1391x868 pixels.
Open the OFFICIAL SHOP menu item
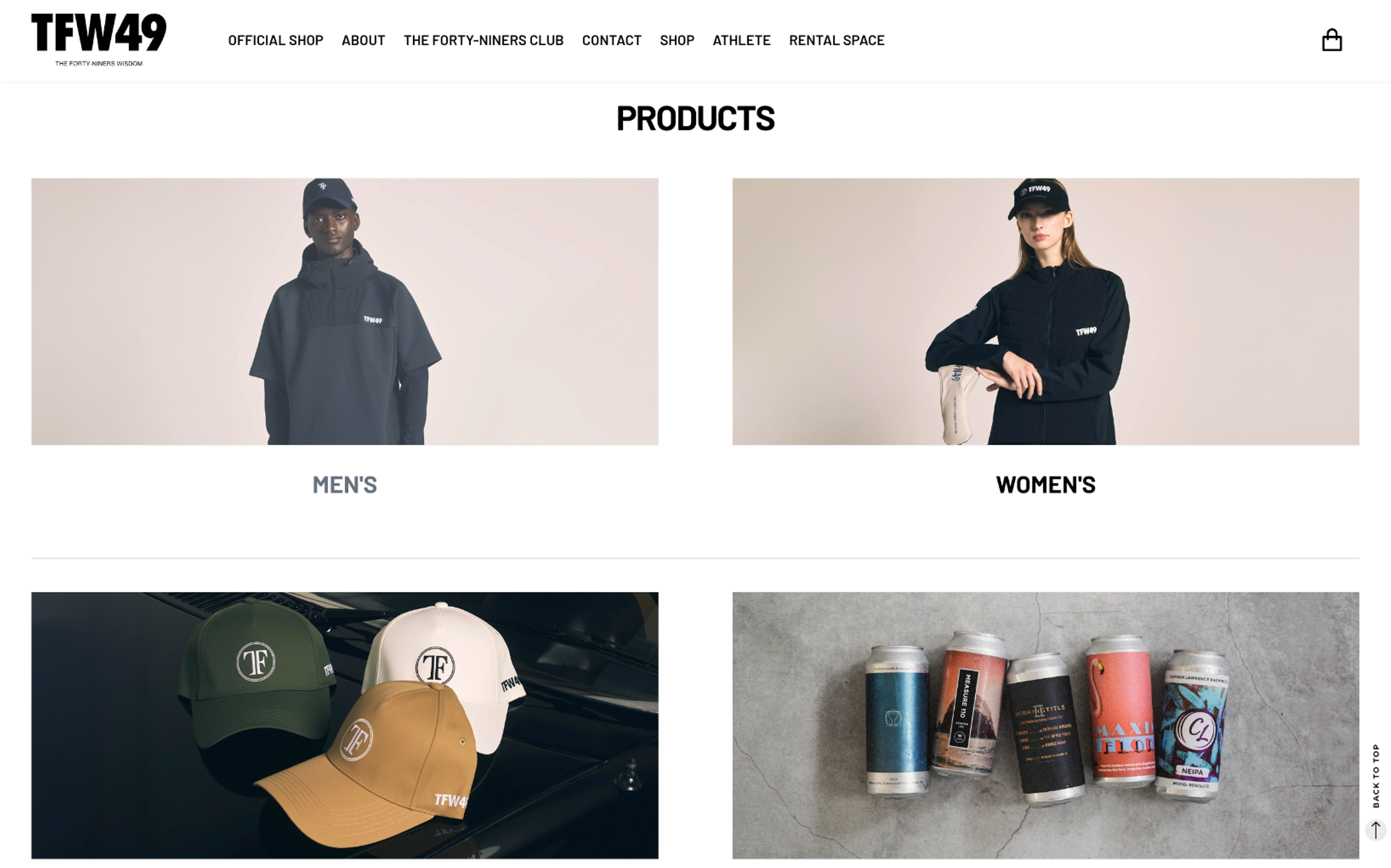[x=276, y=40]
